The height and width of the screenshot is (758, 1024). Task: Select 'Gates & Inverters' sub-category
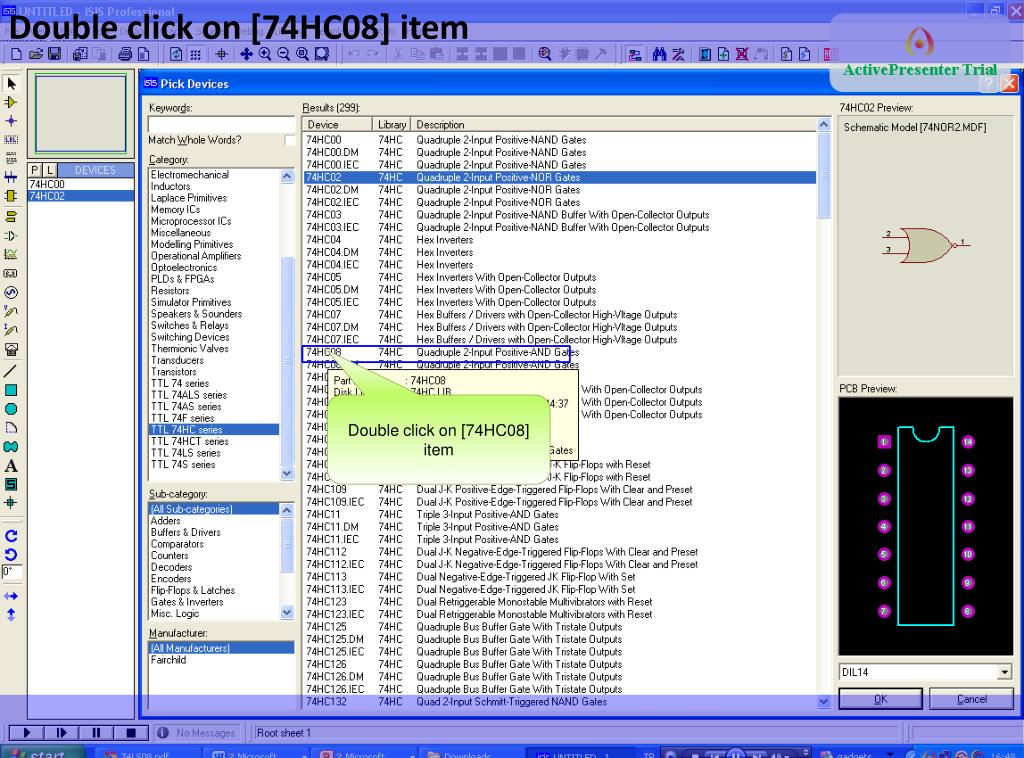coord(214,602)
